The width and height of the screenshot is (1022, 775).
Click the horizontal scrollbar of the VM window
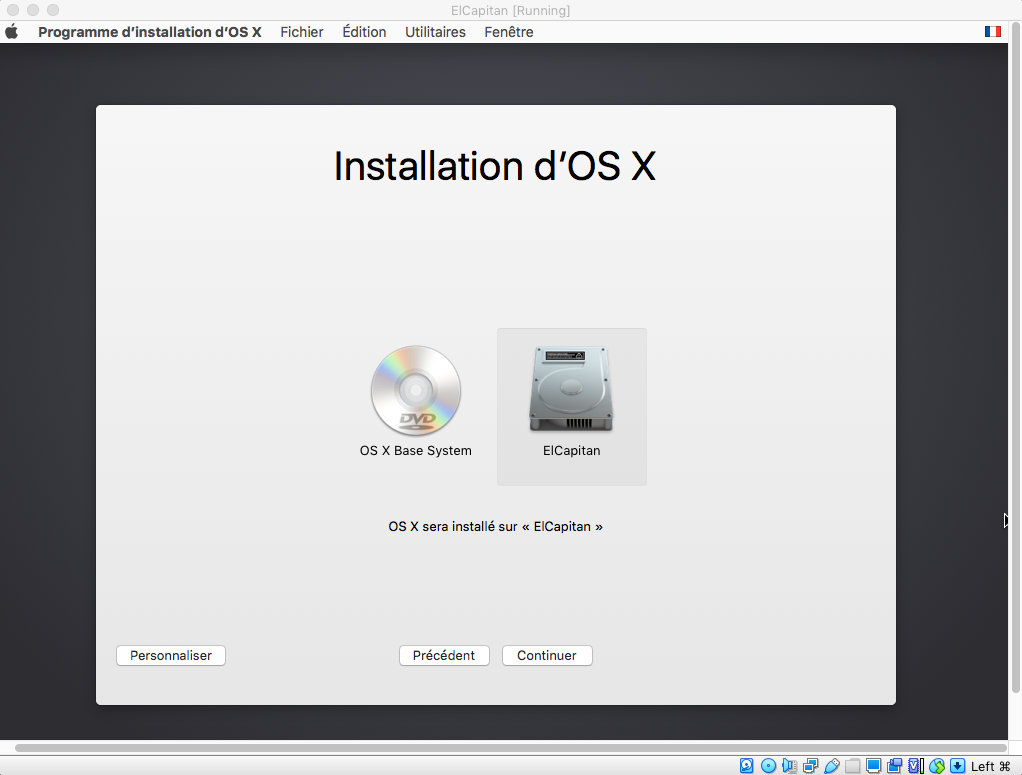tap(510, 748)
